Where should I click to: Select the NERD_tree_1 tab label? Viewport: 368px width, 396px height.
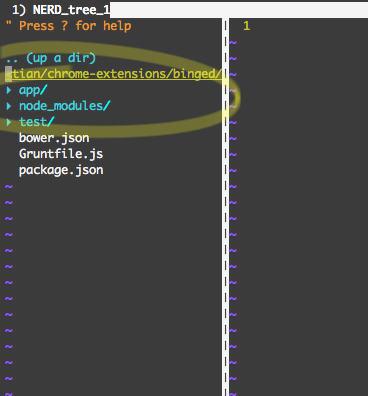pos(61,10)
